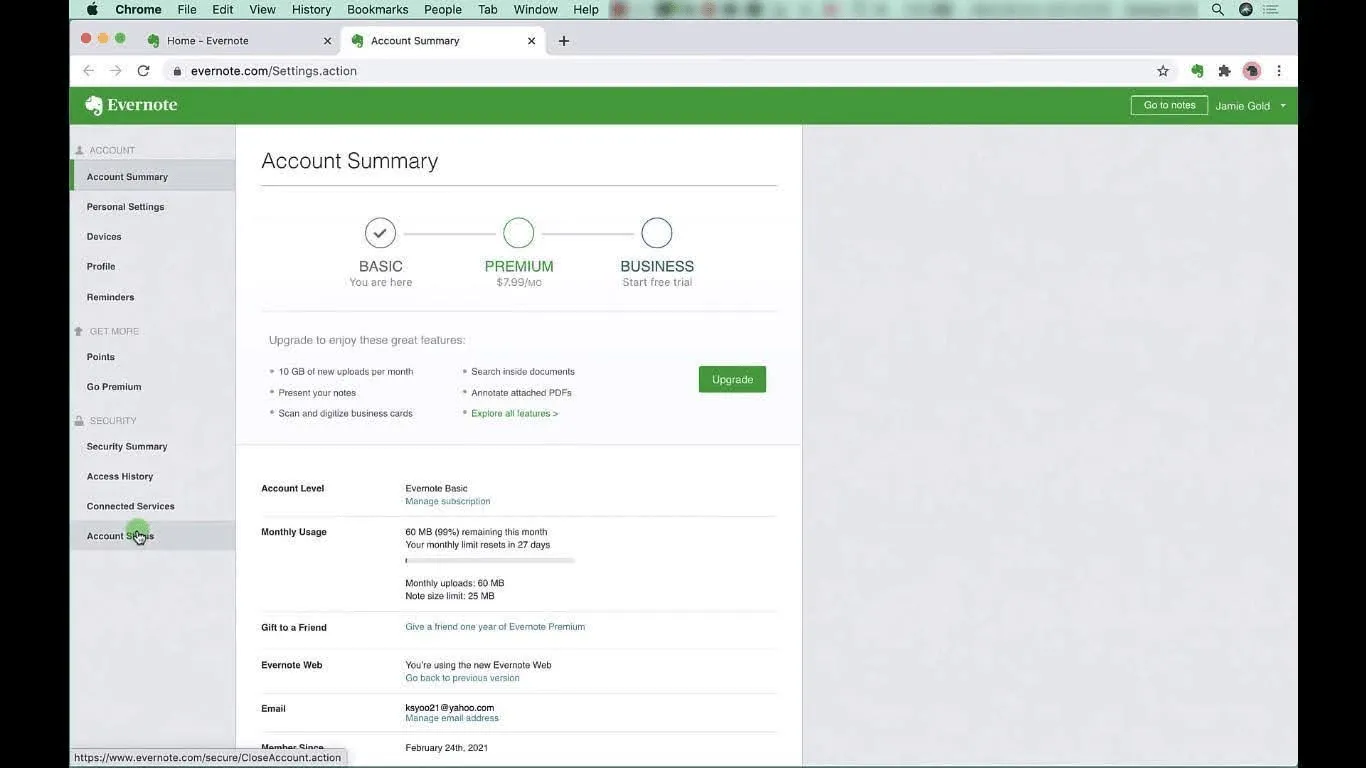This screenshot has width=1366, height=768.
Task: Open a new tab with plus icon
Action: [564, 41]
